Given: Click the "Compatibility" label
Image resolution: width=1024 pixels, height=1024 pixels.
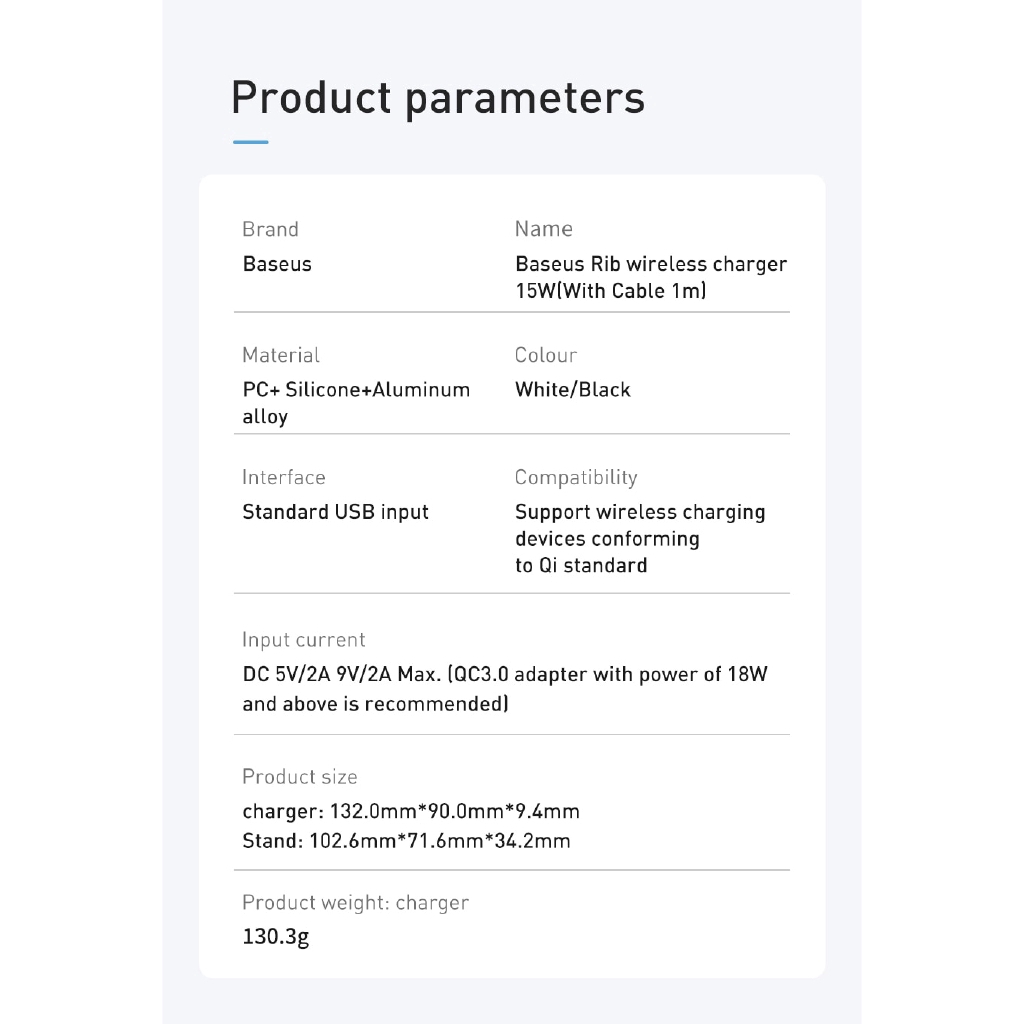Looking at the screenshot, I should (x=576, y=477).
